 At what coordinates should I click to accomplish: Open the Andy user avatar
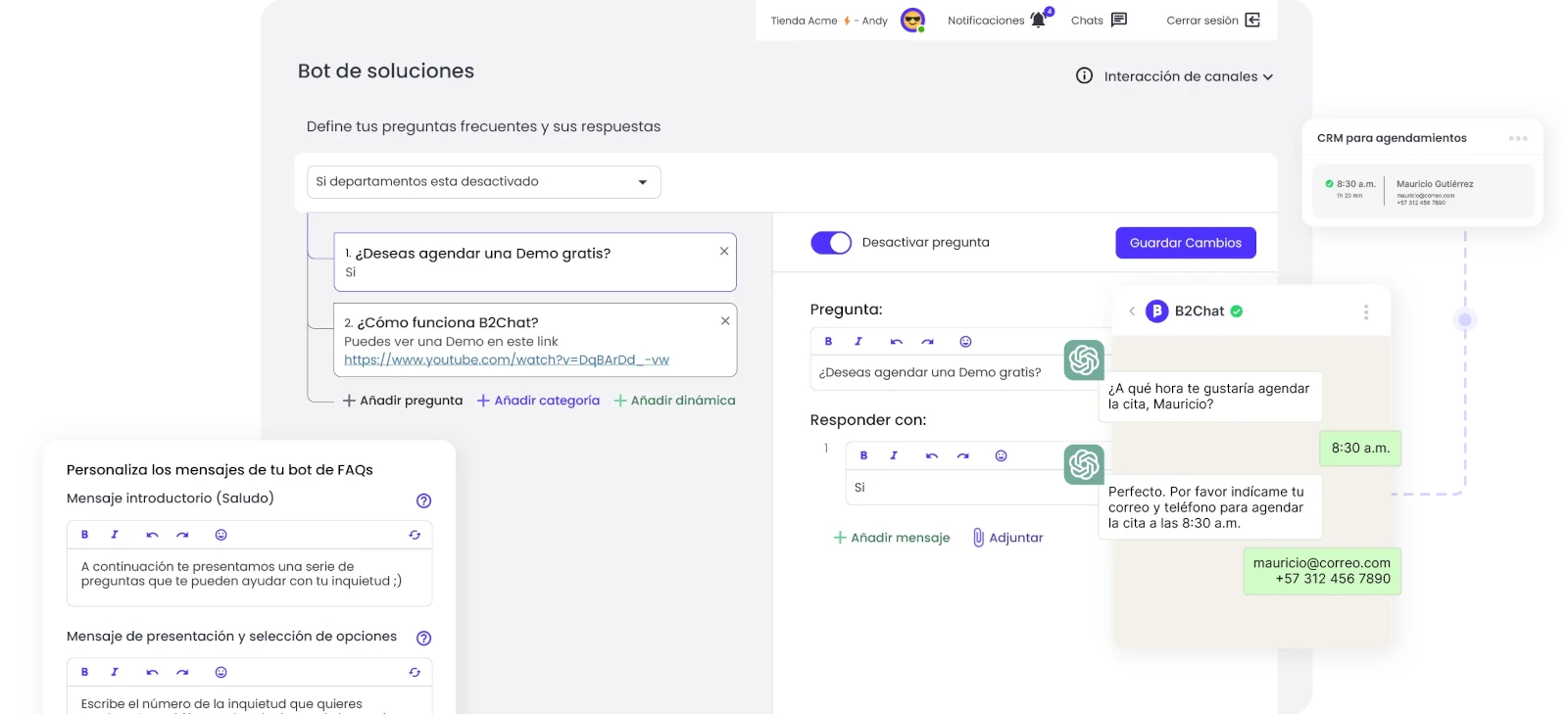tap(912, 20)
